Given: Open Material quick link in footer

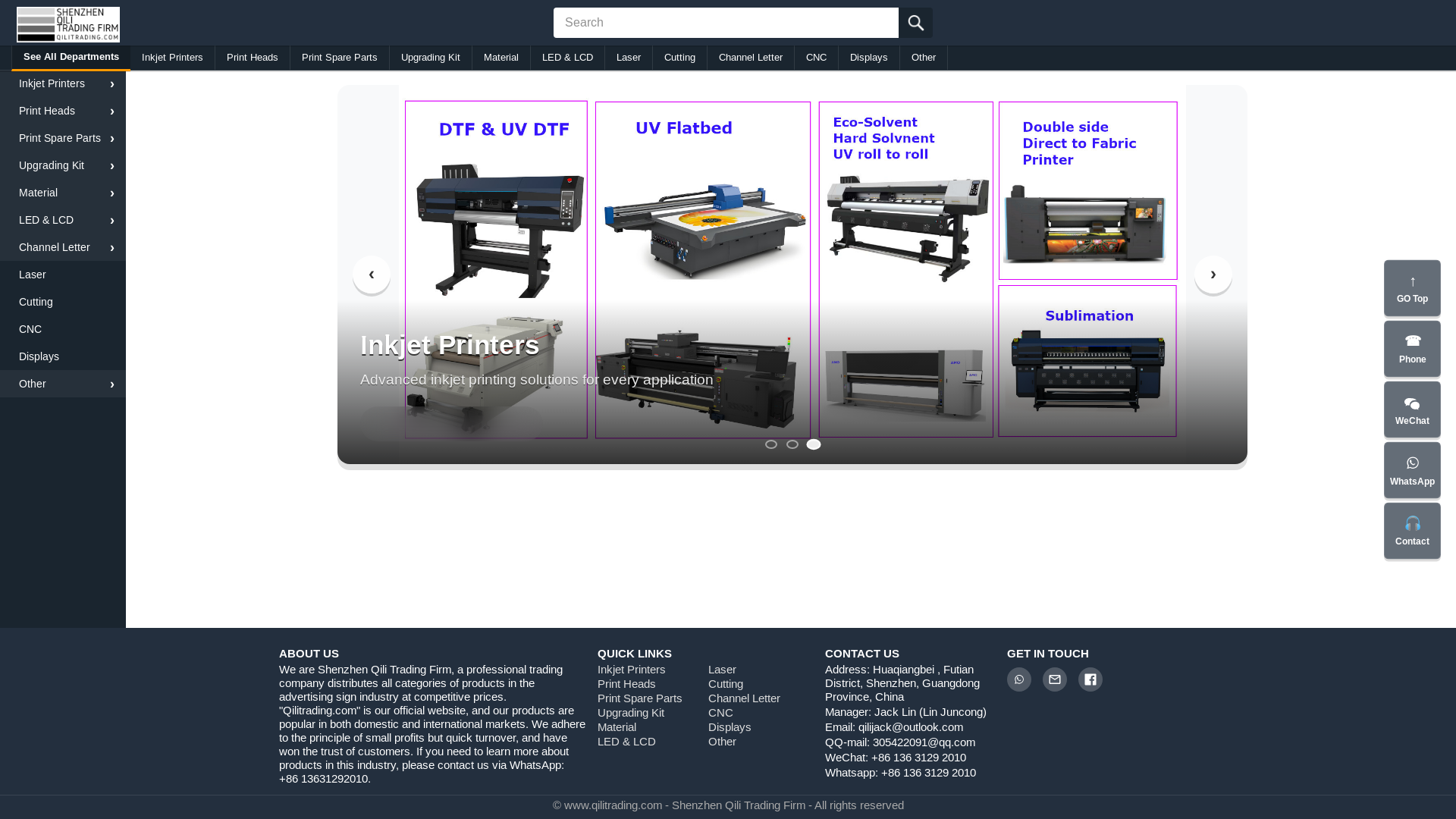Looking at the screenshot, I should click(x=617, y=727).
